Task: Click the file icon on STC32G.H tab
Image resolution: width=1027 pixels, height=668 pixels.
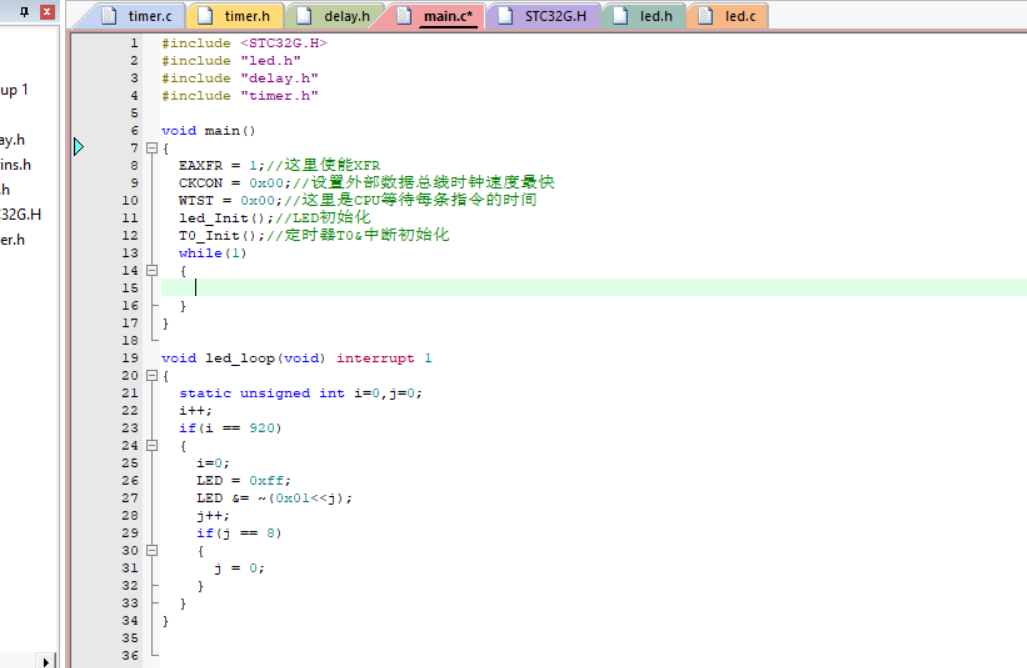Action: pyautogui.click(x=505, y=16)
